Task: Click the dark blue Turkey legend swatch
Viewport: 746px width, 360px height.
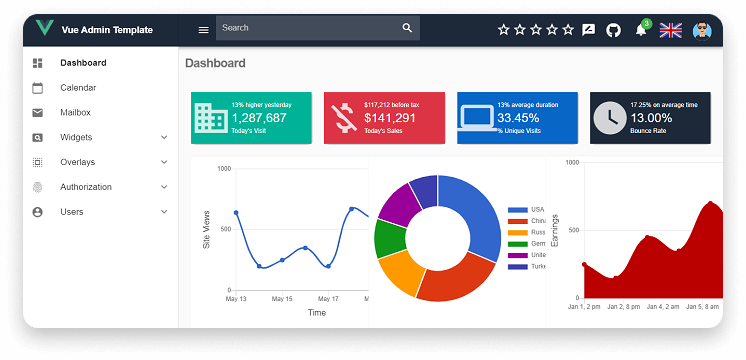Action: point(518,267)
